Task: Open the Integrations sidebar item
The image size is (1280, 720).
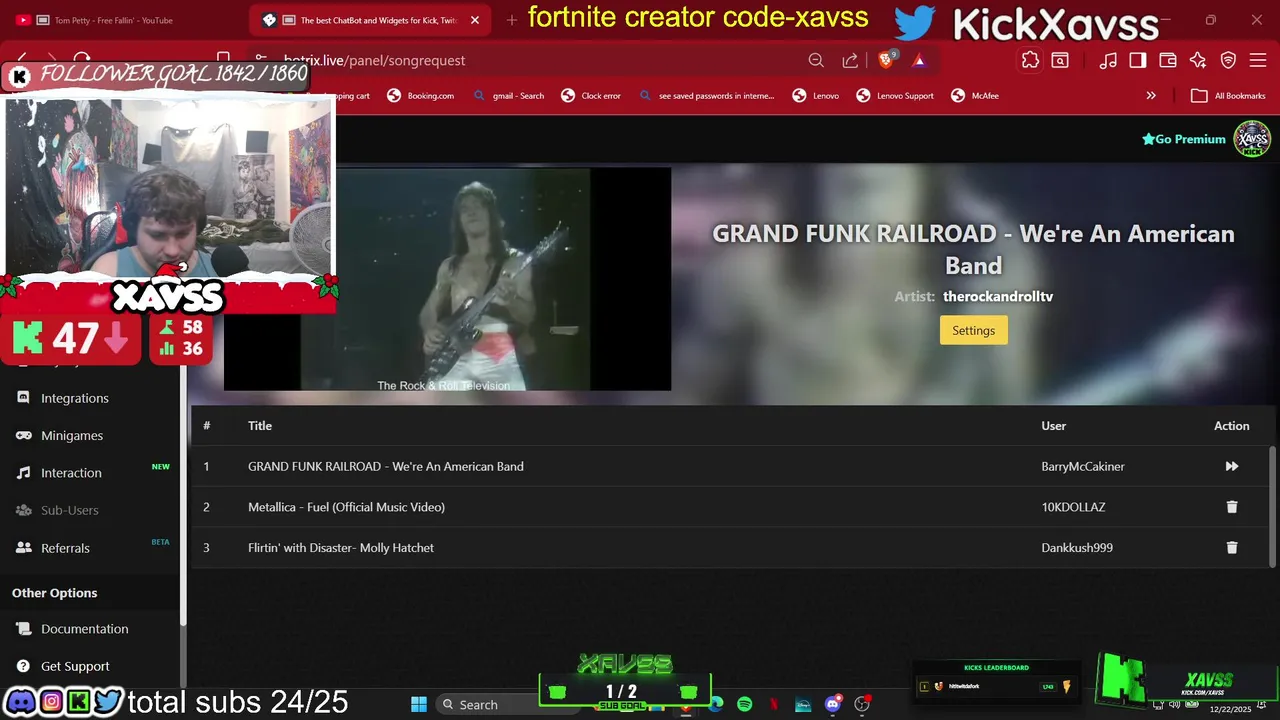Action: (75, 398)
